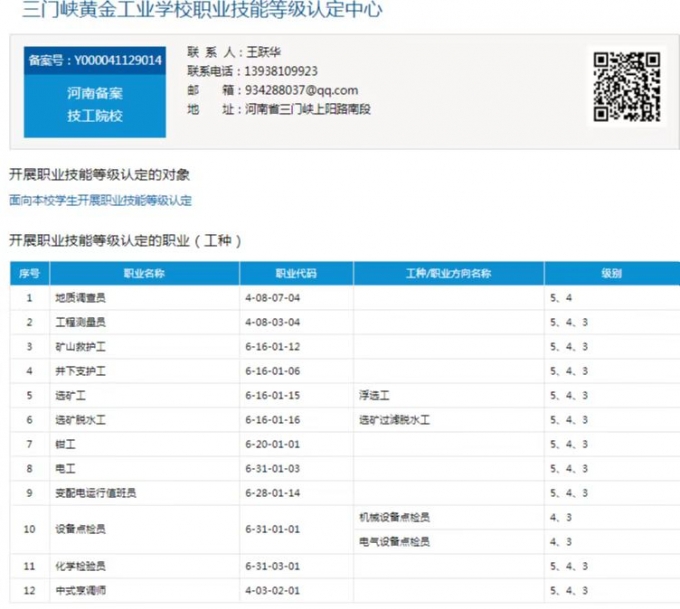Viewport: 680px width, 609px height.
Task: Click the 开展职业技能等级认定的对象 heading
Action: click(99, 174)
